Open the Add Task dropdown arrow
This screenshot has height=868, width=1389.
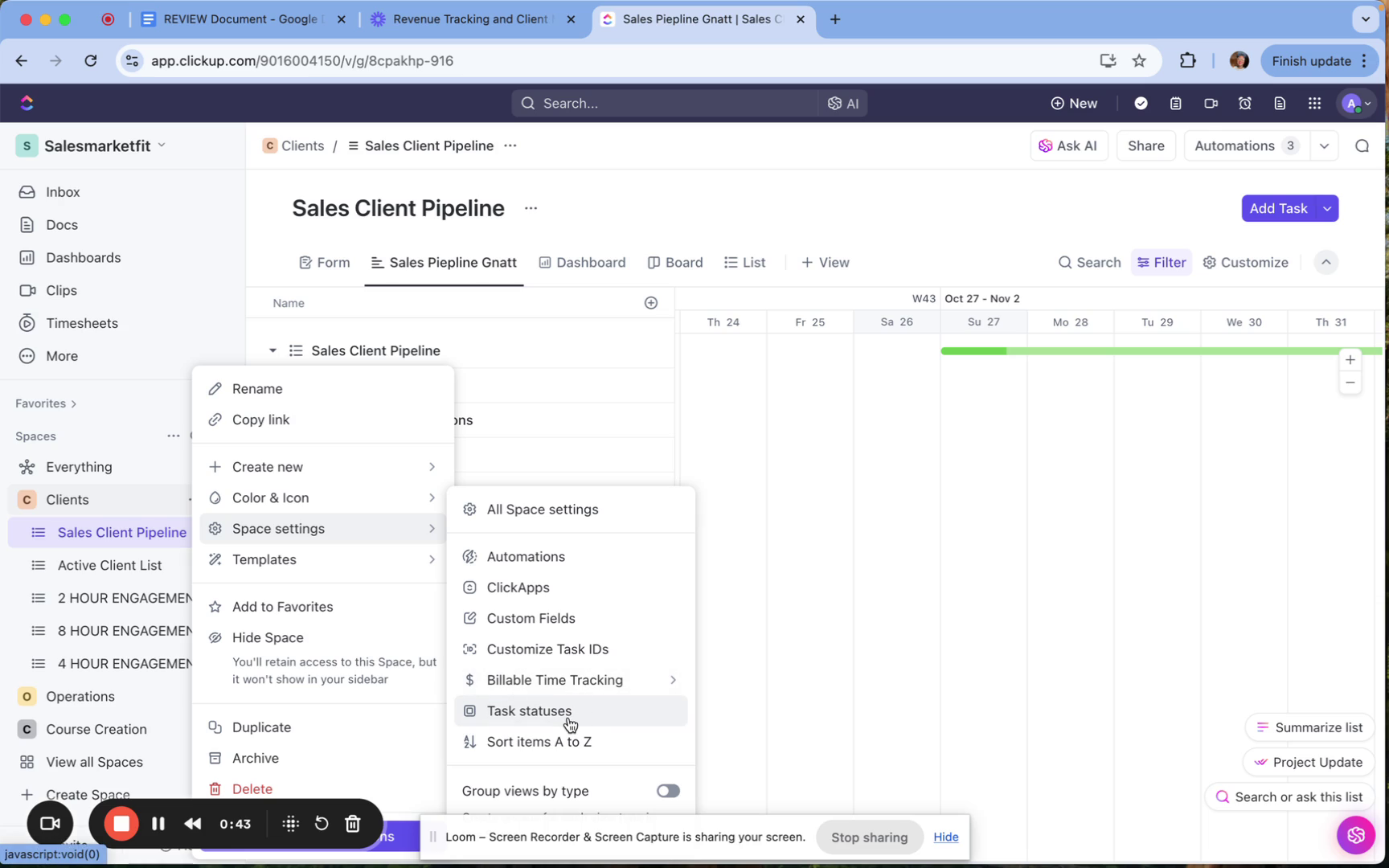pos(1328,208)
